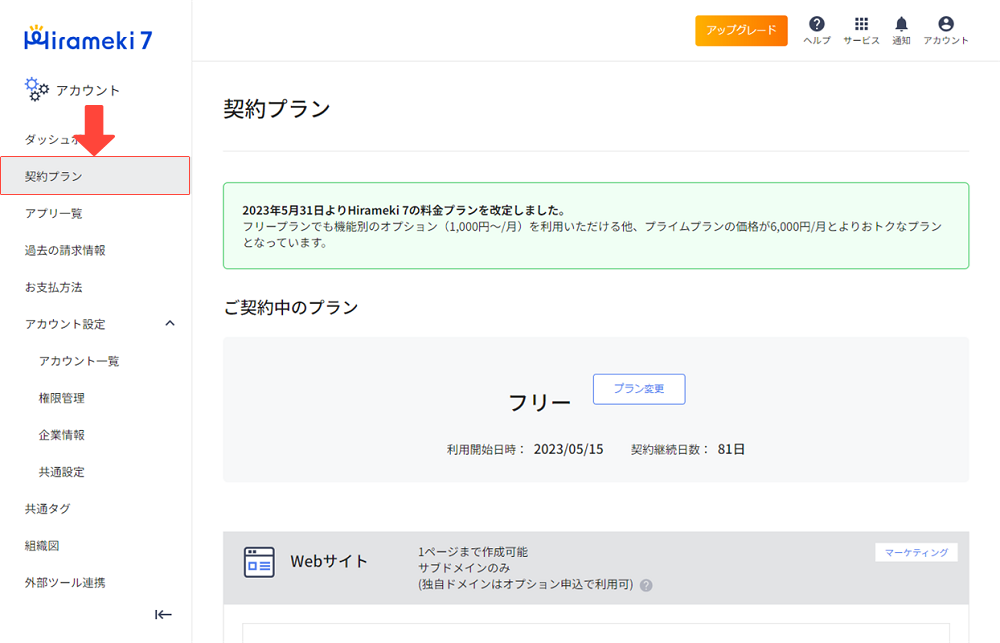Open アプリ一覧 in the sidebar
Viewport: 1000px width, 643px height.
(53, 213)
